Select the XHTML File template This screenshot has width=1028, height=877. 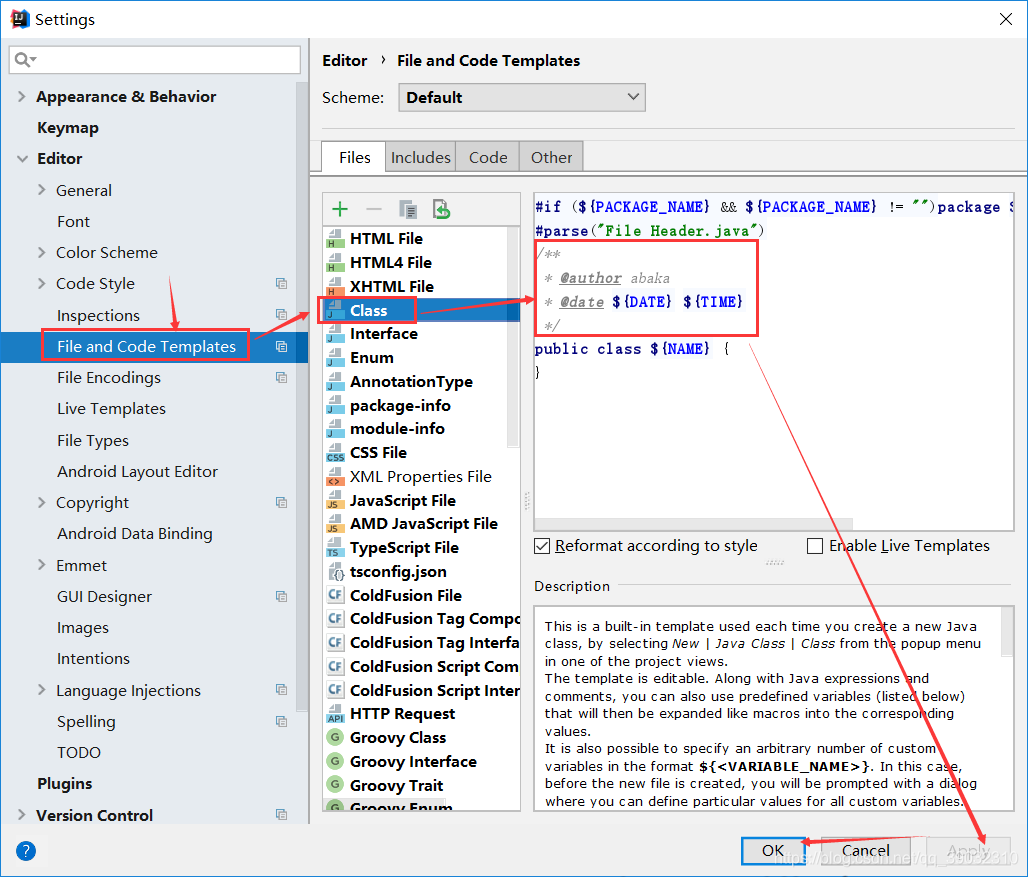click(x=422, y=286)
